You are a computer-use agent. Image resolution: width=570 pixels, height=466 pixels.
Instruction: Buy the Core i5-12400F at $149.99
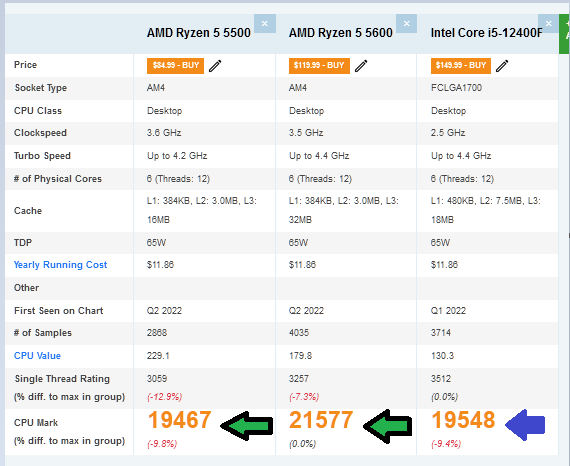(x=461, y=66)
